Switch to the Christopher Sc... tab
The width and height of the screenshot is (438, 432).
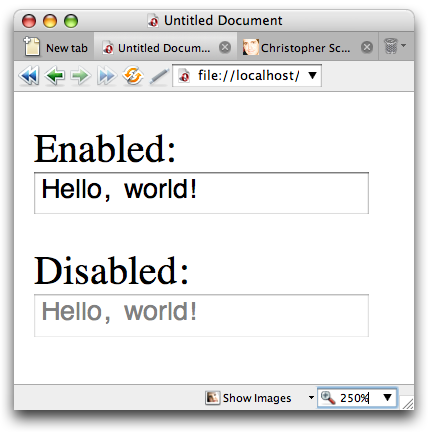pyautogui.click(x=307, y=47)
